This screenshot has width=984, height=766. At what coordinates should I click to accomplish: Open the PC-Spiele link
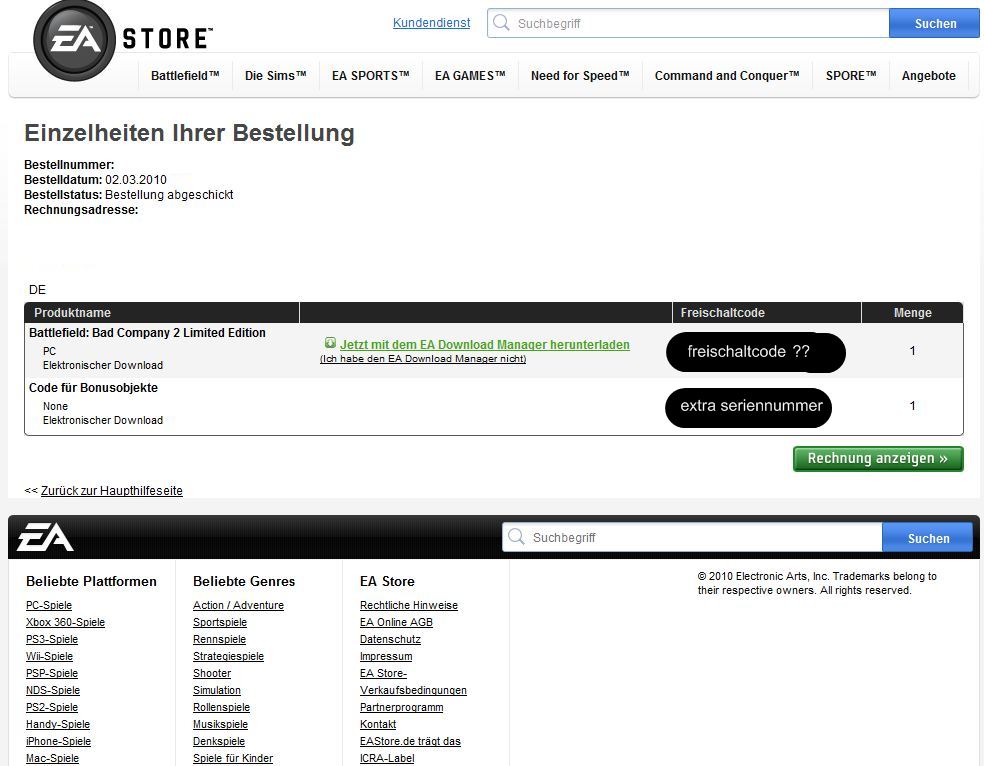(x=49, y=605)
